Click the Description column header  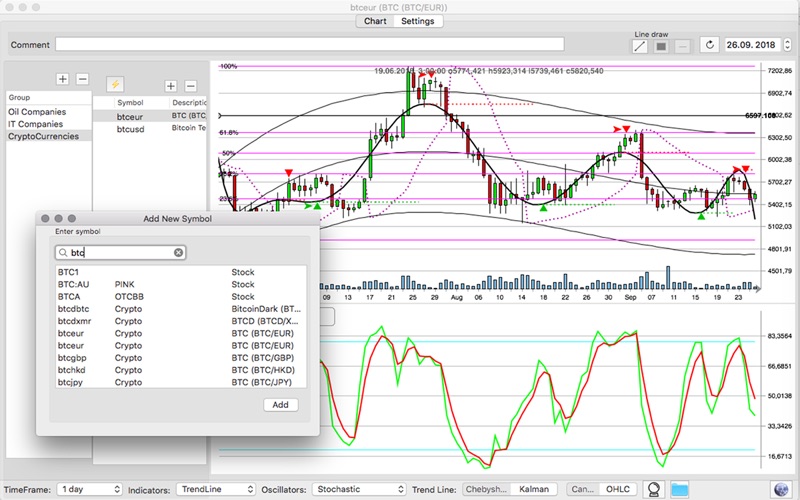tap(188, 103)
